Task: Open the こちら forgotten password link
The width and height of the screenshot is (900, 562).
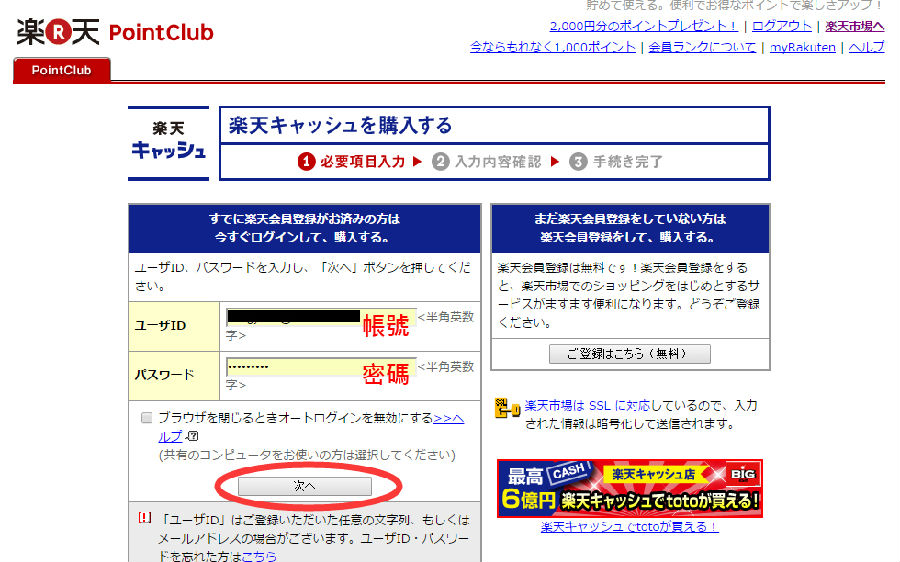Action: [259, 556]
